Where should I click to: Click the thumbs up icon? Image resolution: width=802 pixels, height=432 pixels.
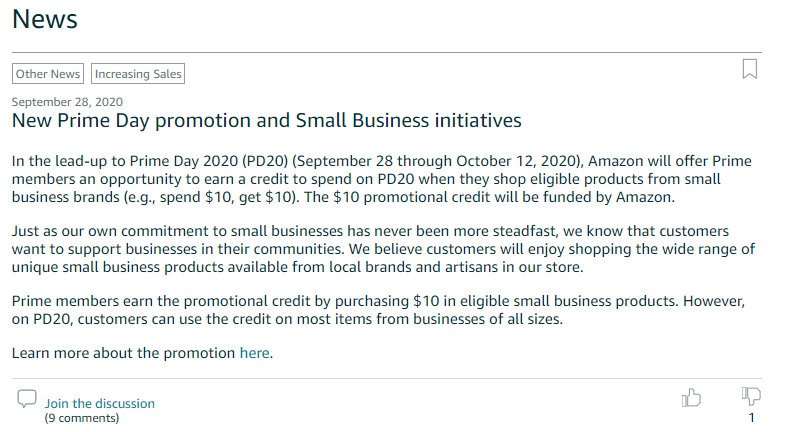(691, 397)
